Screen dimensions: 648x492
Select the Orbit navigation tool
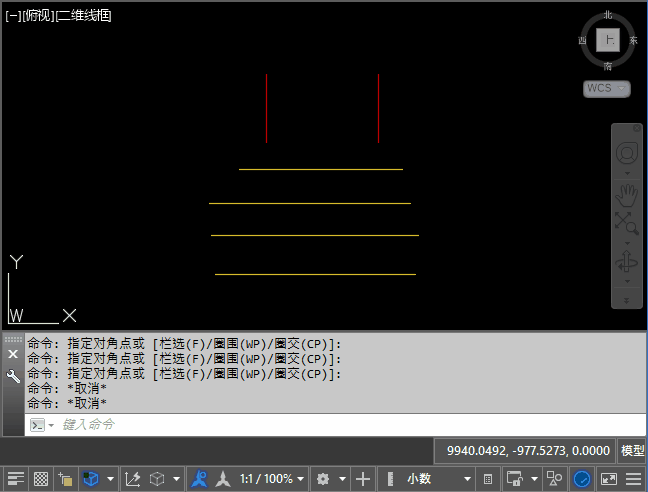point(627,263)
